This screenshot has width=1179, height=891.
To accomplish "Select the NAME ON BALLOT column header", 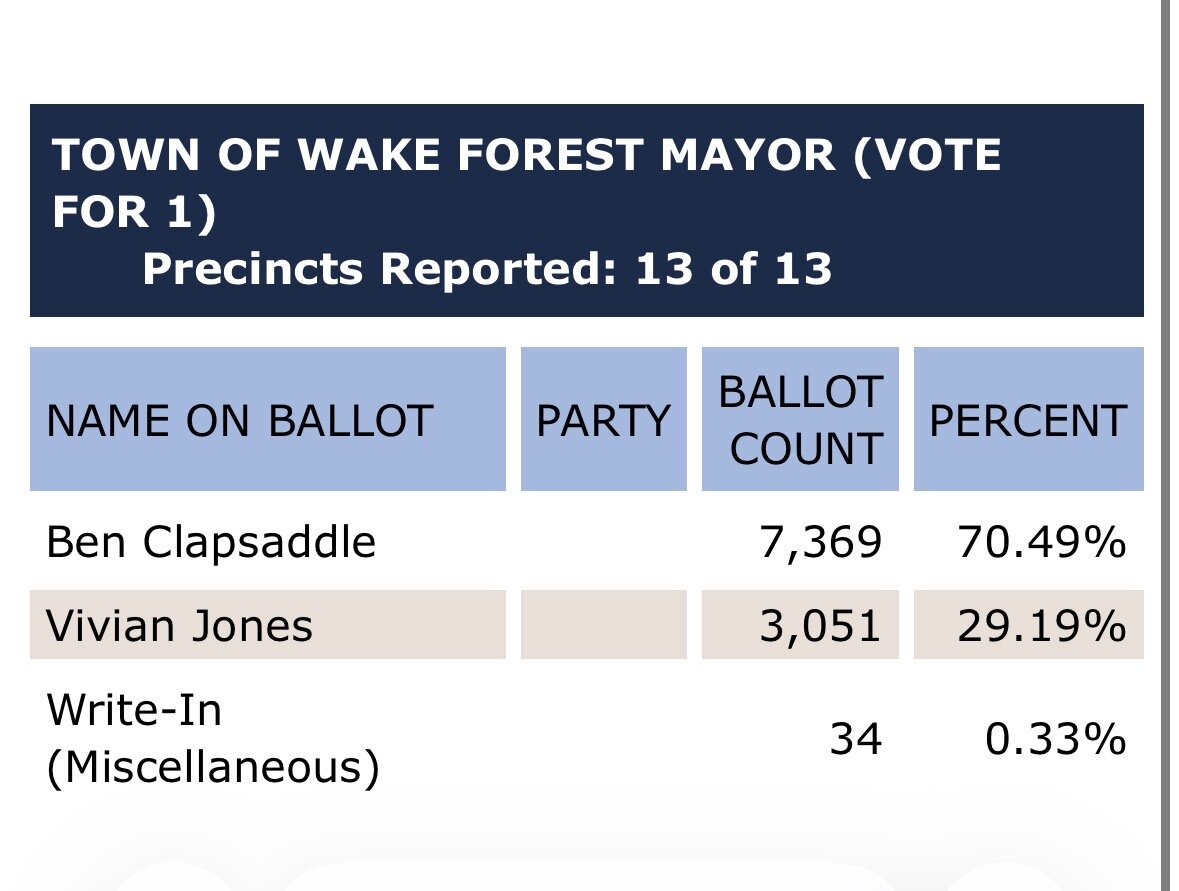I will (240, 420).
